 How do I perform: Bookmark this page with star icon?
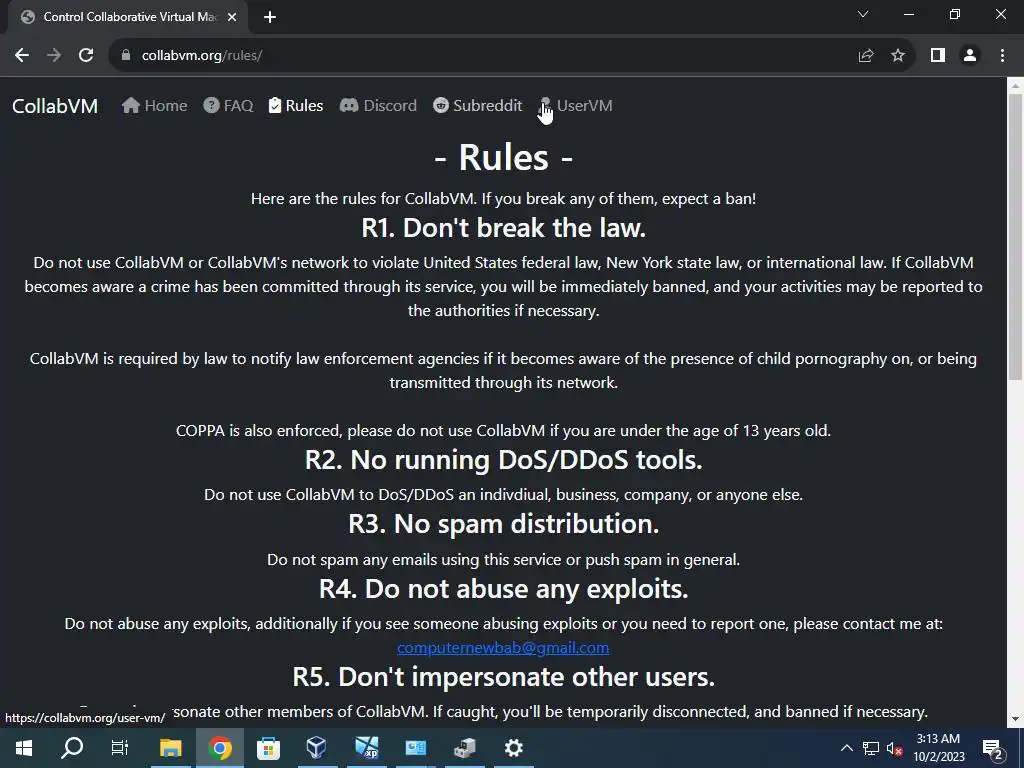click(x=898, y=56)
